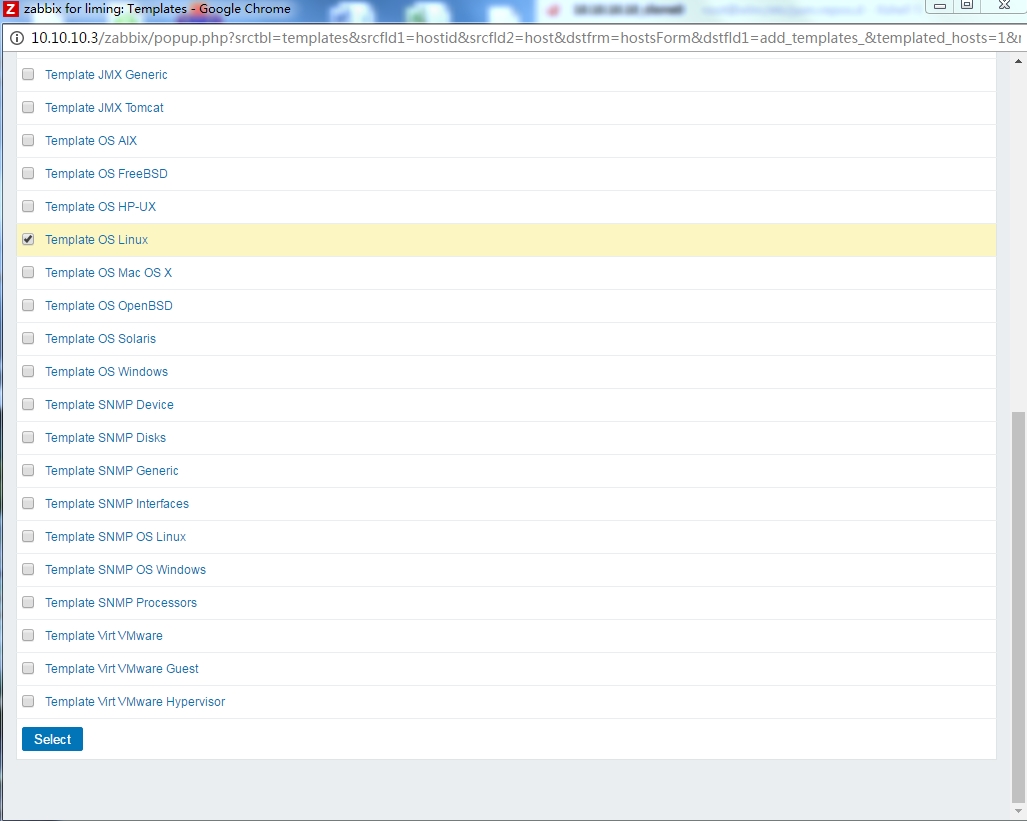1027x821 pixels.
Task: Click the Template Virt VMware link
Action: click(x=103, y=636)
